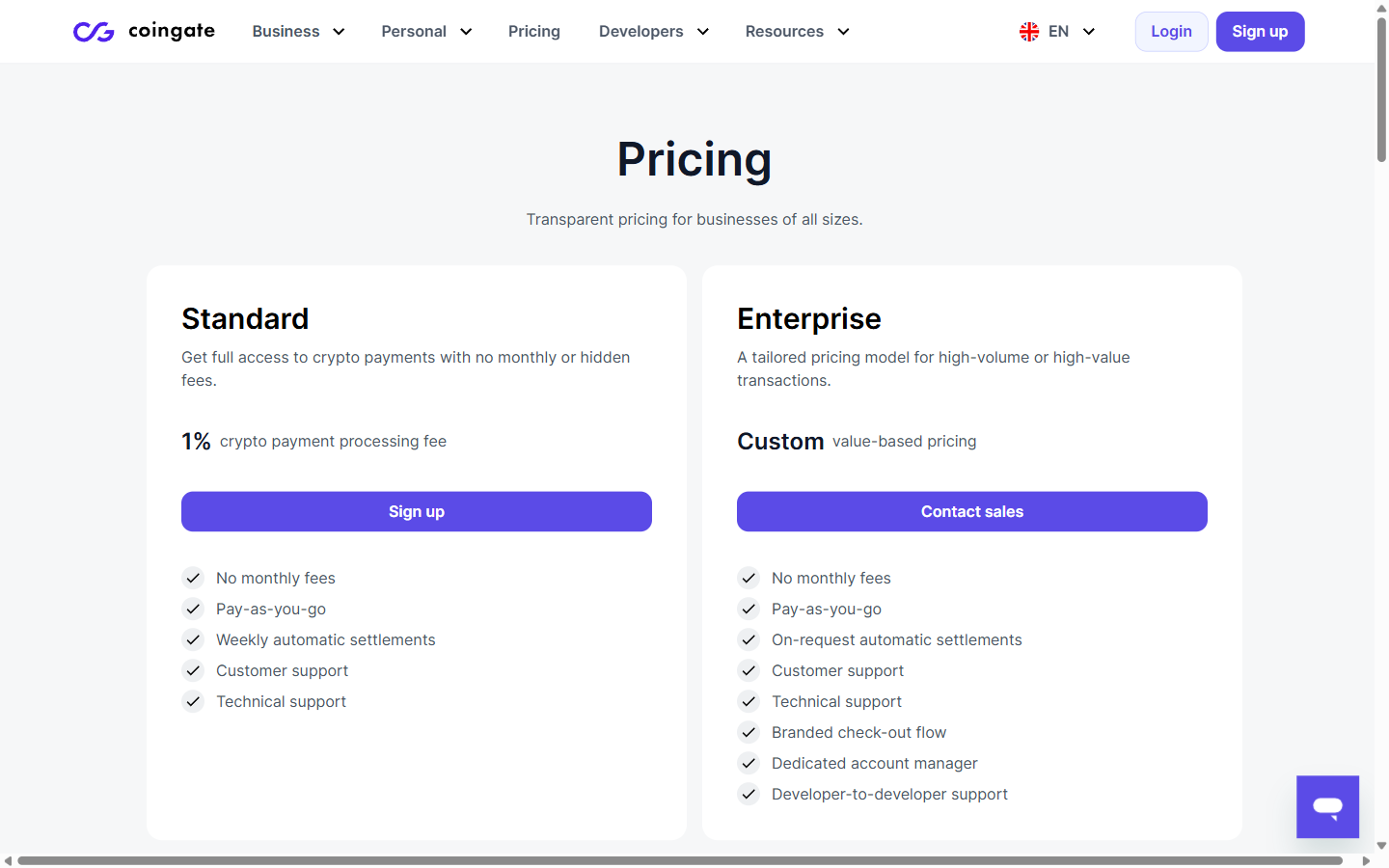Click the checkmark beside Dedicated account manager
This screenshot has height=868, width=1389.
[x=749, y=763]
